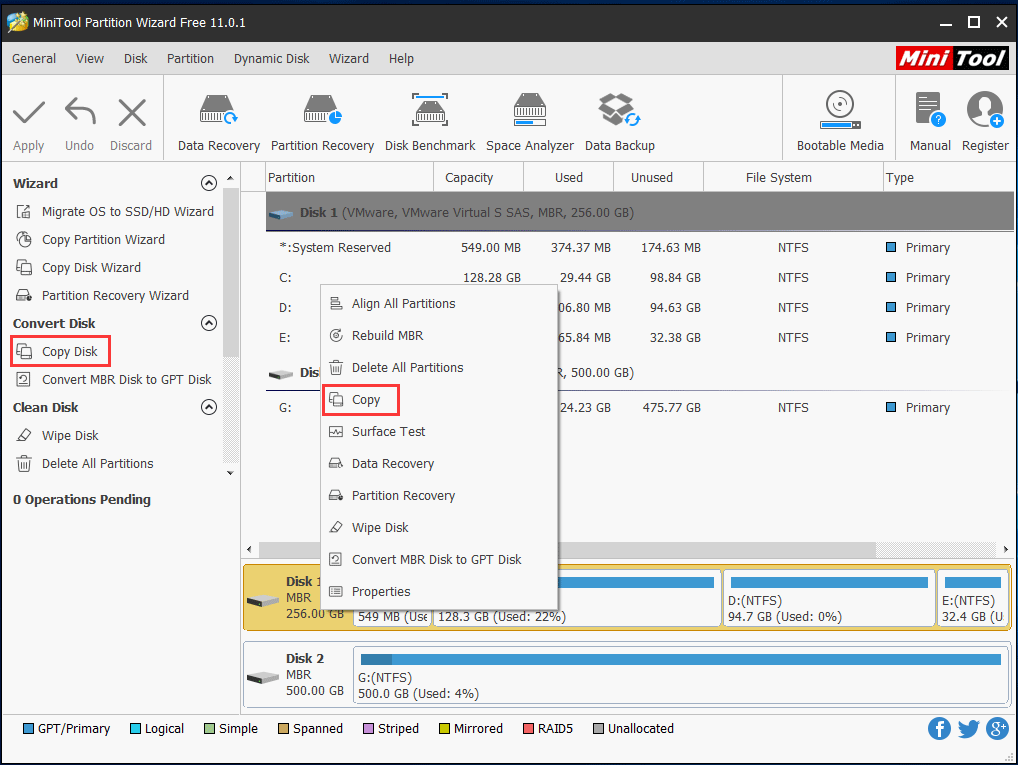Open the Facebook share icon

pyautogui.click(x=939, y=729)
